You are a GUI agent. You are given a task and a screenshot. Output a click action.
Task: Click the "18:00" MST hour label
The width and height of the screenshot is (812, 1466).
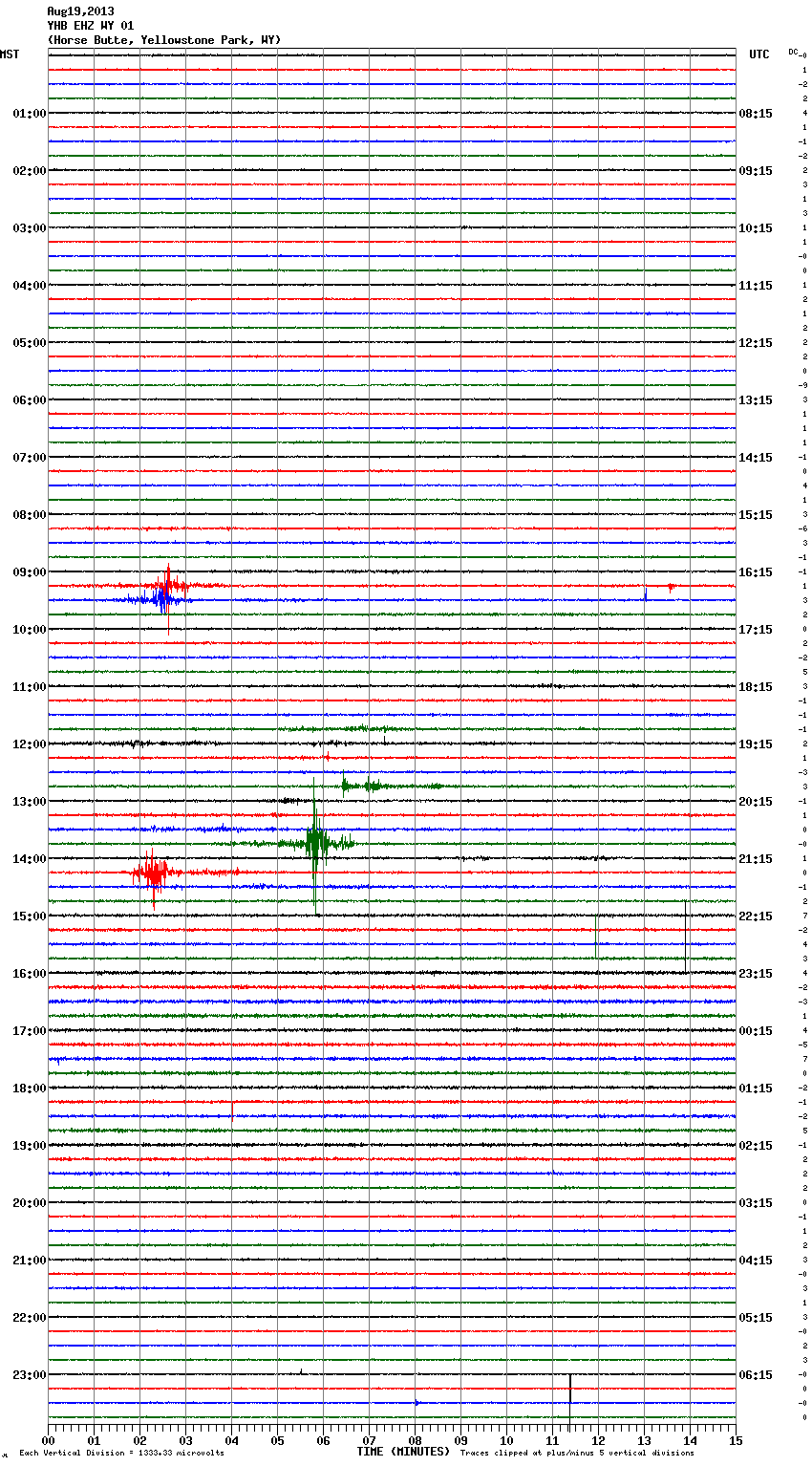point(30,1089)
